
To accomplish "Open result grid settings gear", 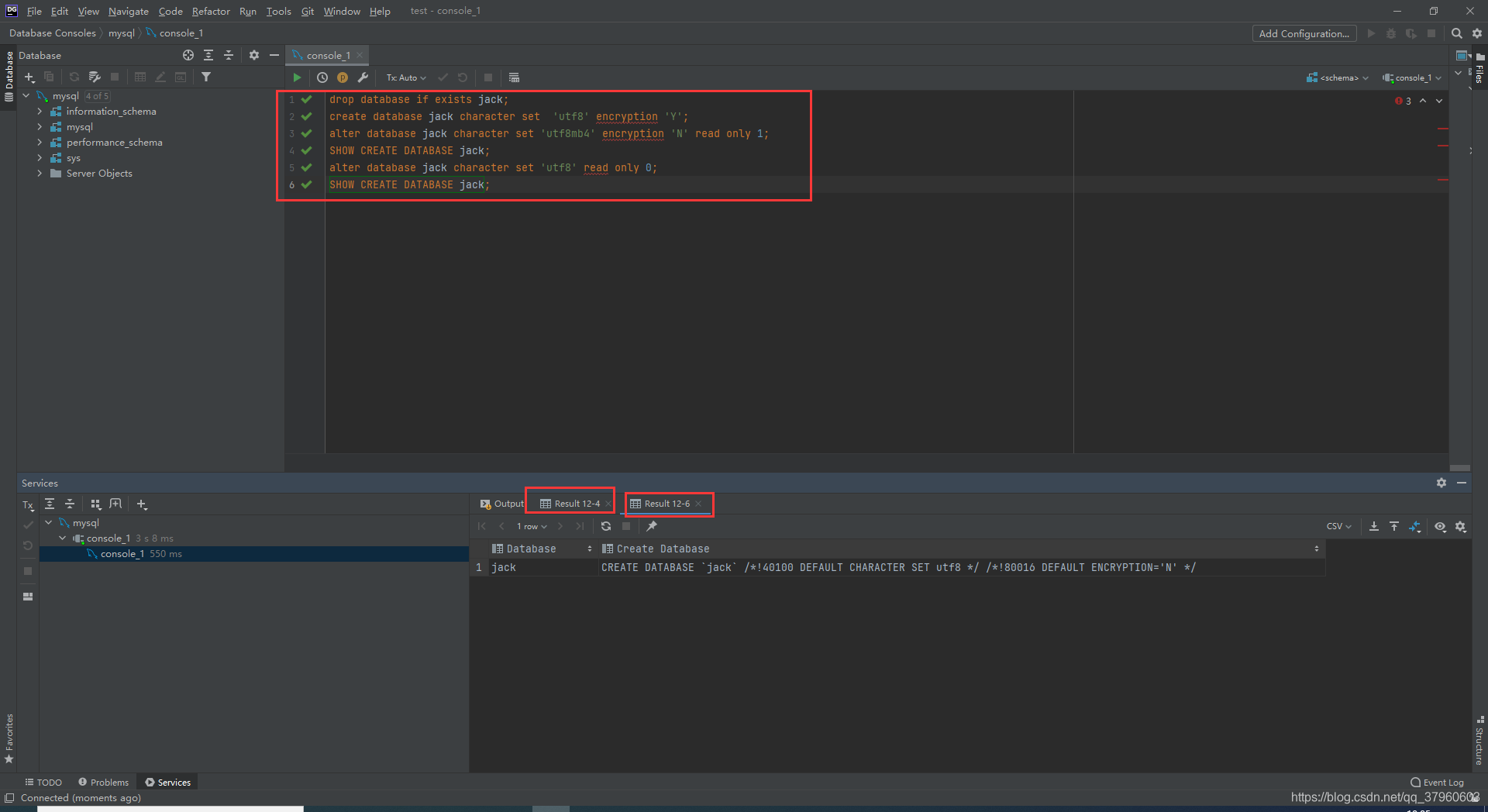I will click(x=1461, y=526).
